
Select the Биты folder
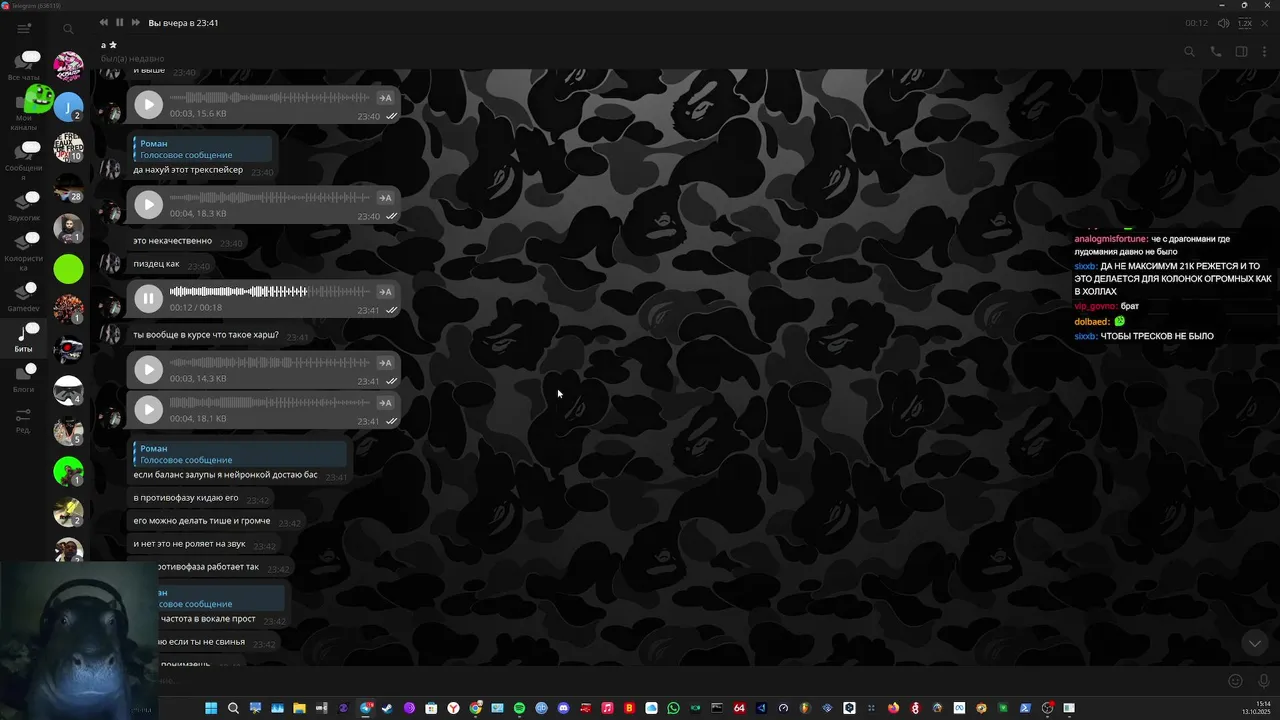[x=24, y=338]
